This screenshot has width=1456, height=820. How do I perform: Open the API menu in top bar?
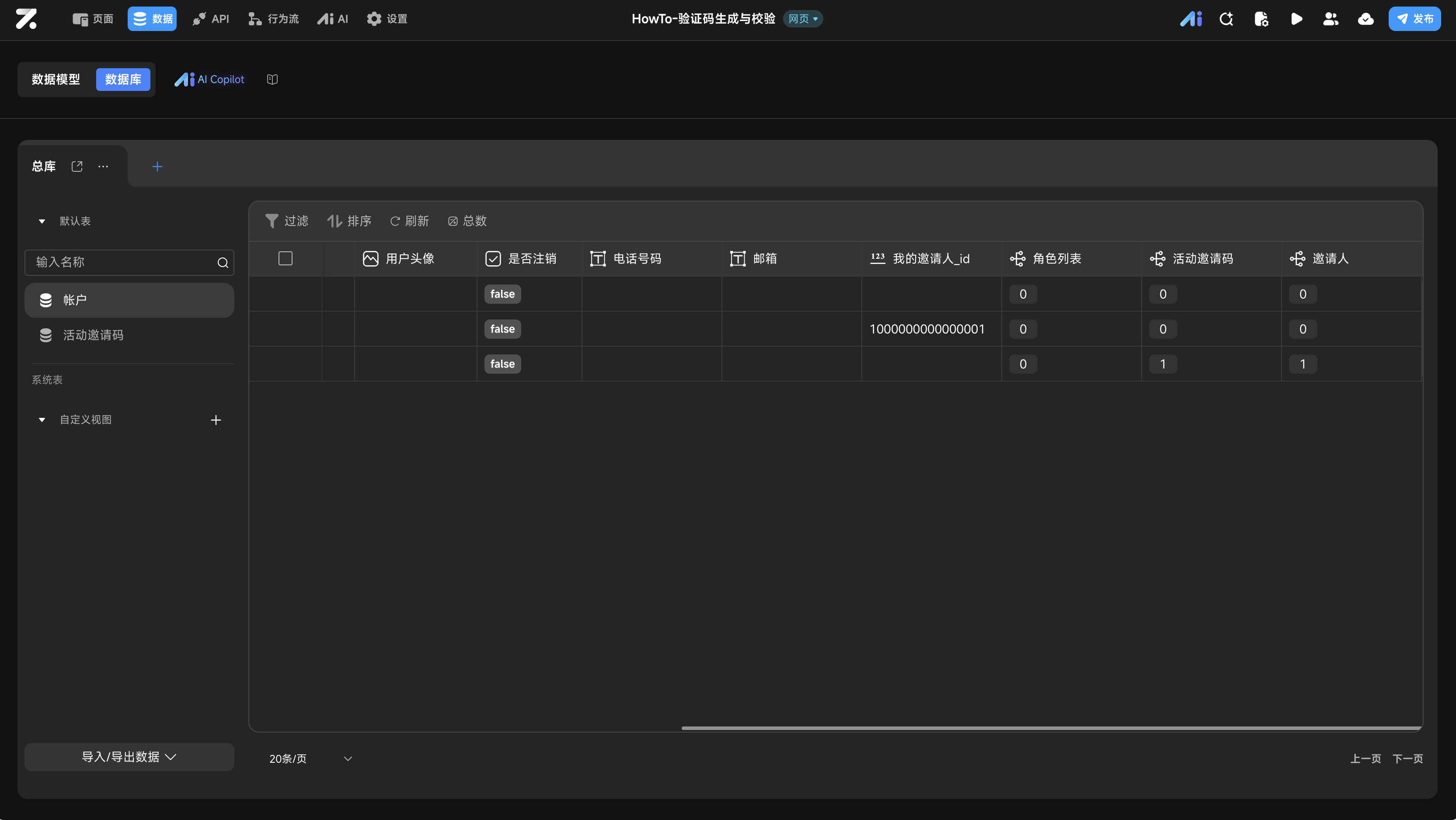tap(211, 19)
